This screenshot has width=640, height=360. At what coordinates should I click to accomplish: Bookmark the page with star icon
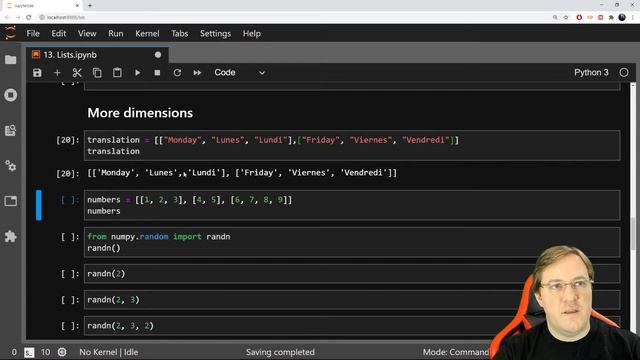coord(566,17)
